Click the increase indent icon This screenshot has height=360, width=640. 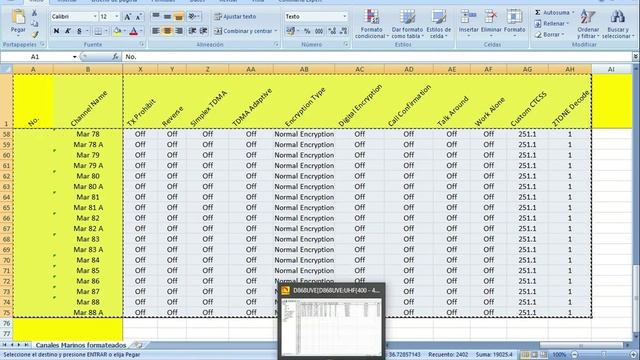203,31
